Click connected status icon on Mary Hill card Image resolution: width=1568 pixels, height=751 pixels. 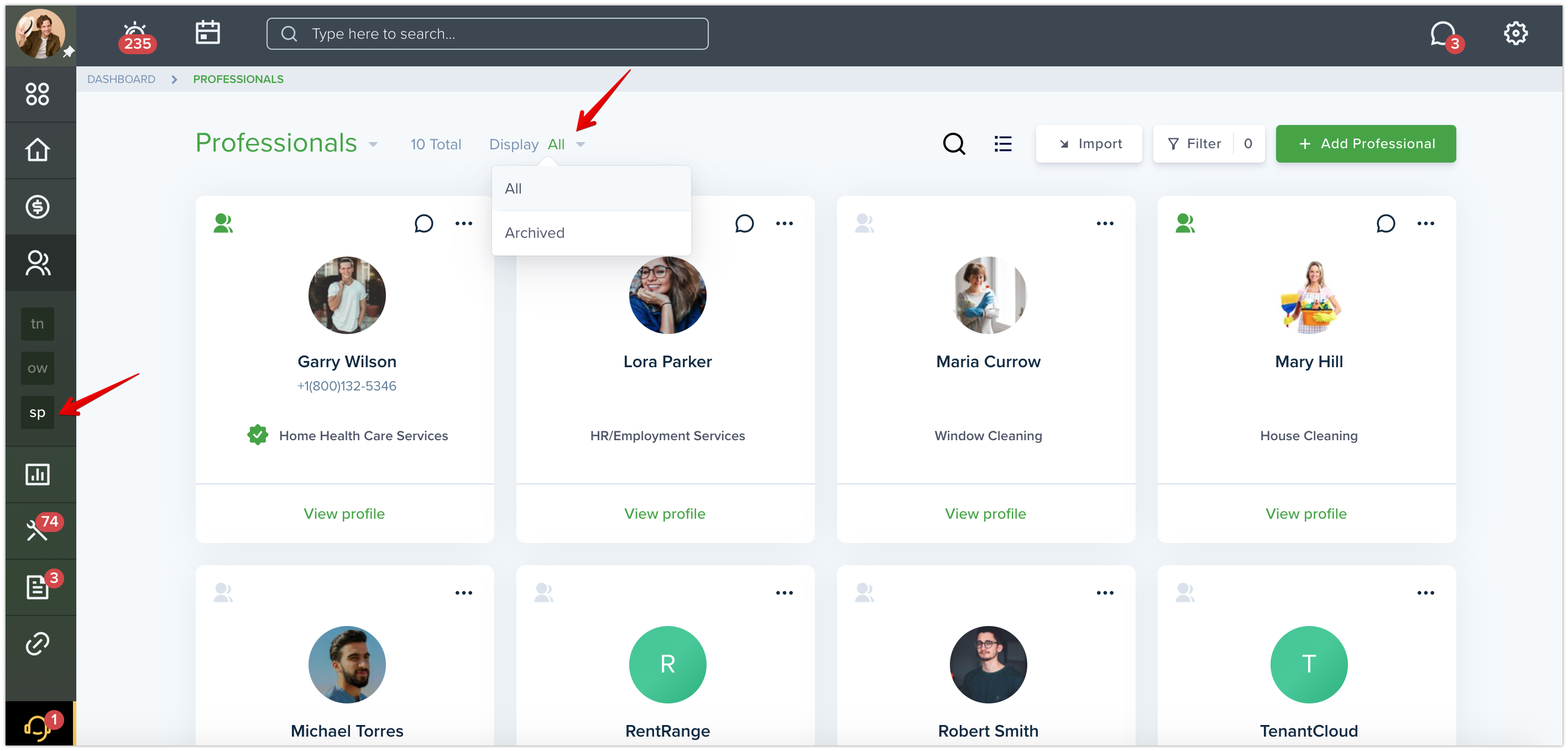point(1184,223)
